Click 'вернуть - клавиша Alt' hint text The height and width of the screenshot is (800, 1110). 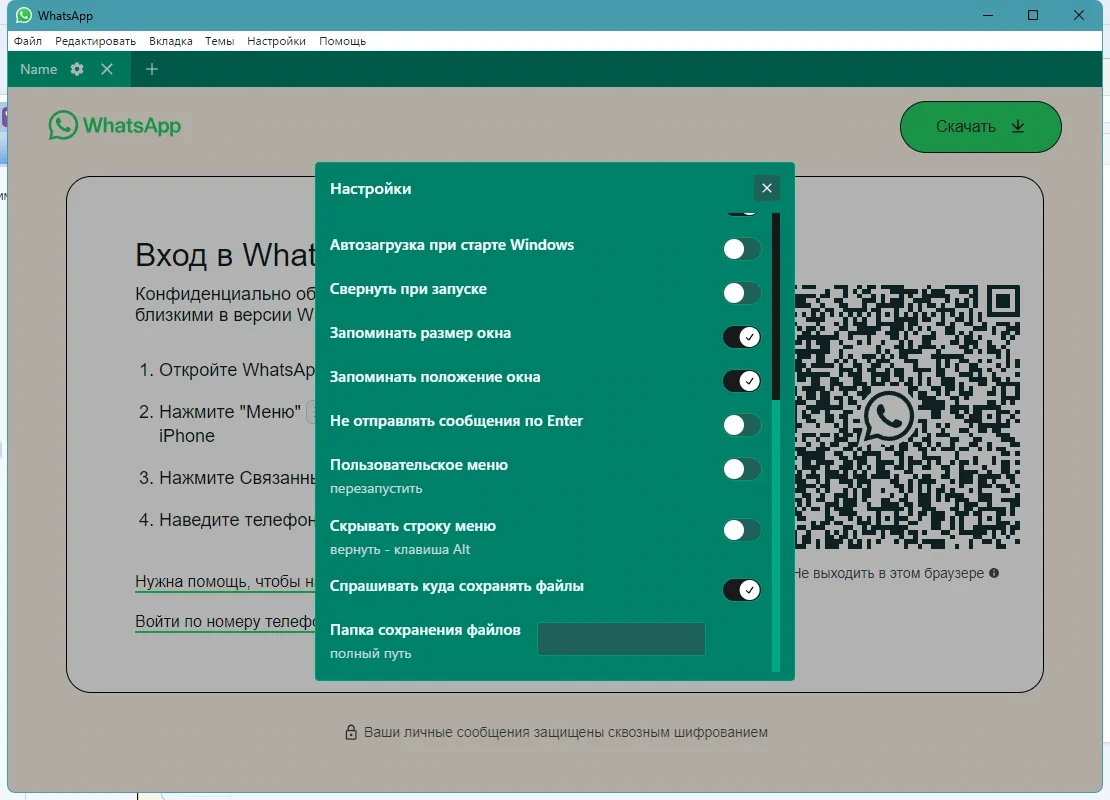400,549
